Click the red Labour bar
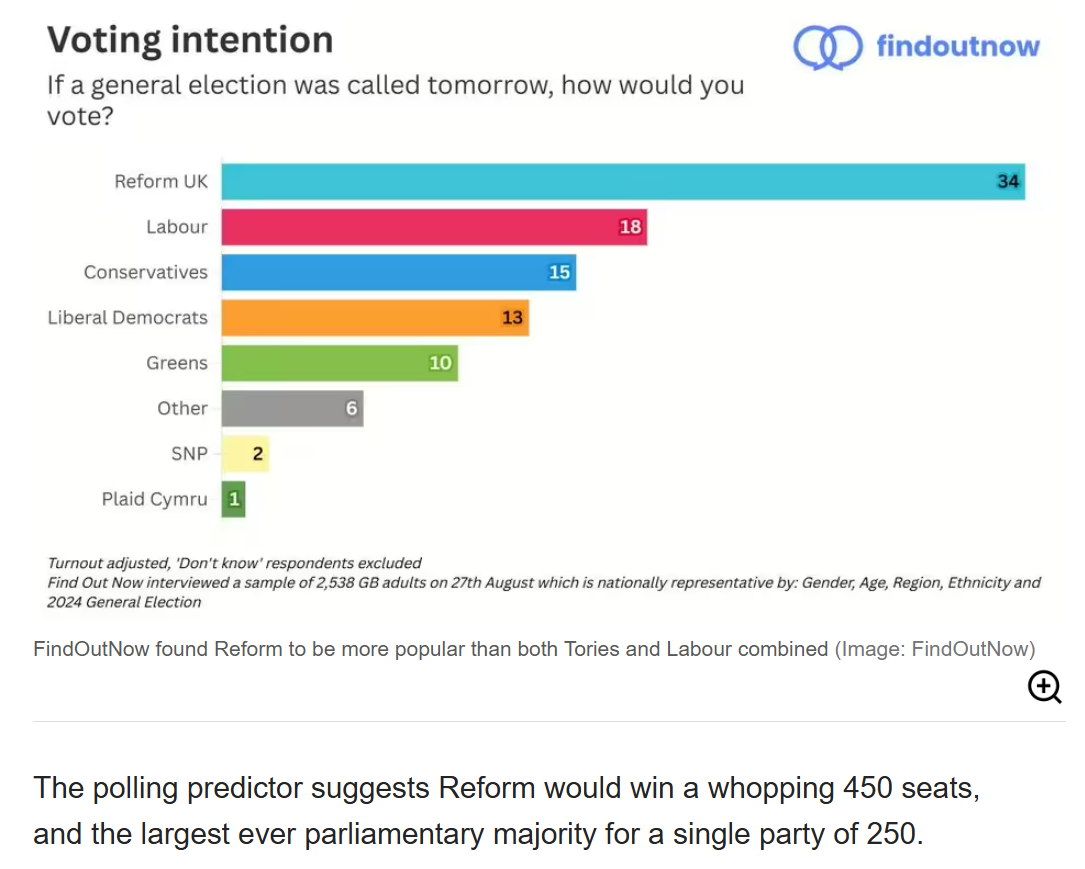The image size is (1085, 869). click(x=420, y=227)
